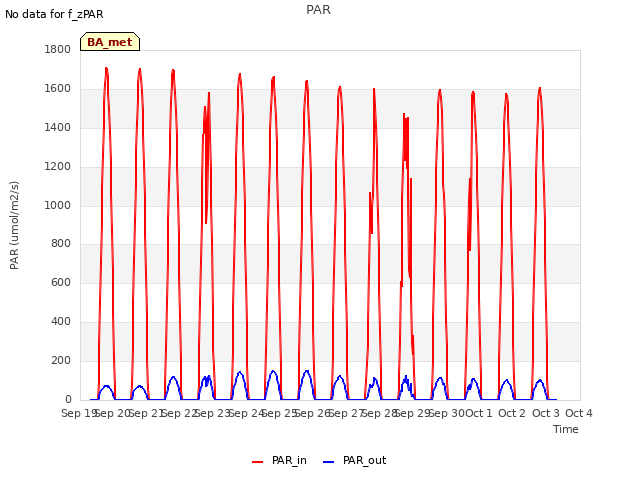Click the PAR (umol/m2/s) y-axis label
The height and width of the screenshot is (480, 640).
[x=14, y=225]
